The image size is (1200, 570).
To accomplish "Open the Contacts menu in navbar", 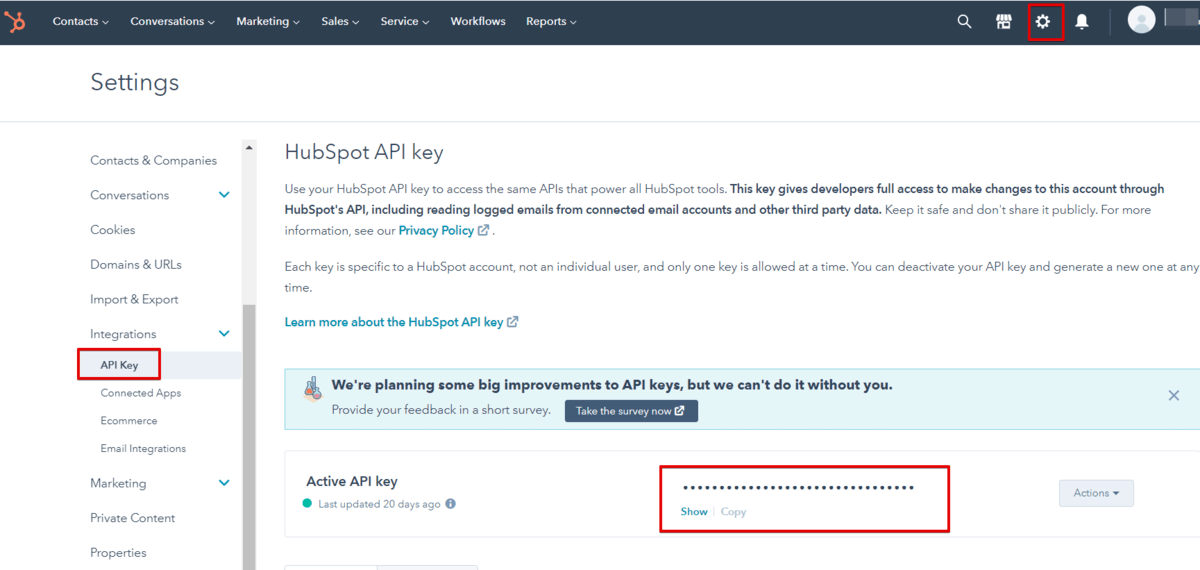I will 80,21.
